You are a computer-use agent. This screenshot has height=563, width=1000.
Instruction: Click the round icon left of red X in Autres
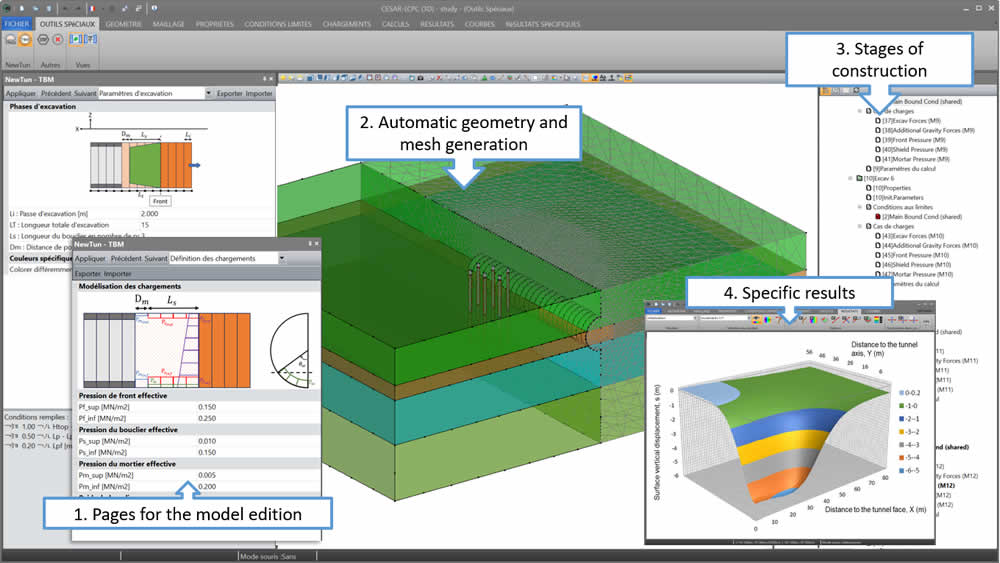[43, 40]
